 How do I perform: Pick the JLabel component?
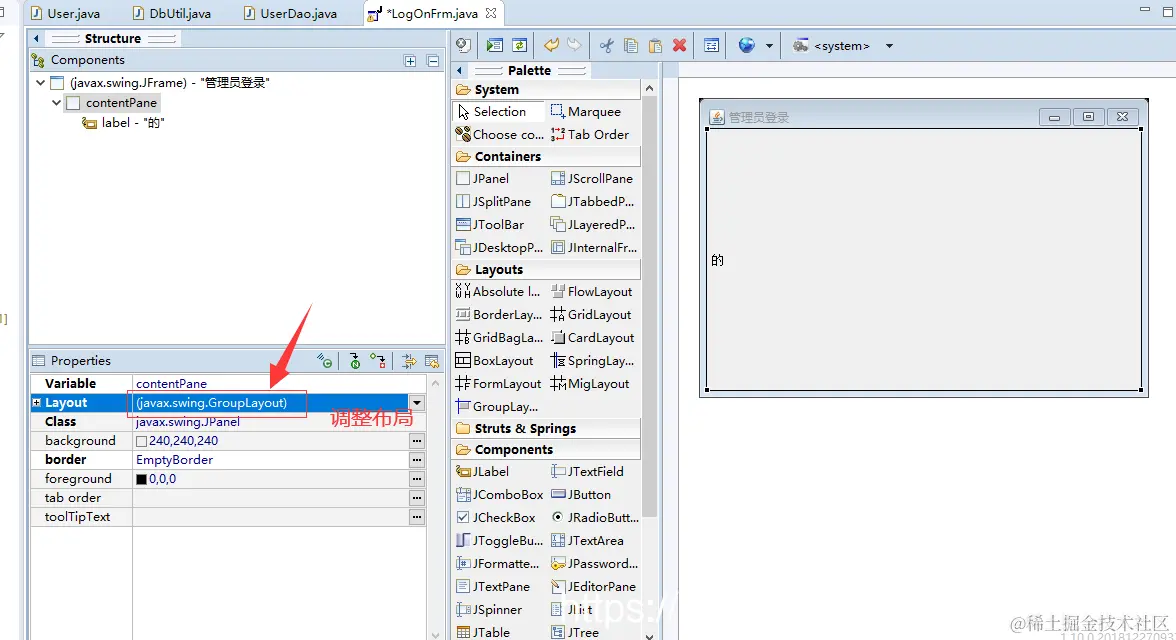[482, 472]
